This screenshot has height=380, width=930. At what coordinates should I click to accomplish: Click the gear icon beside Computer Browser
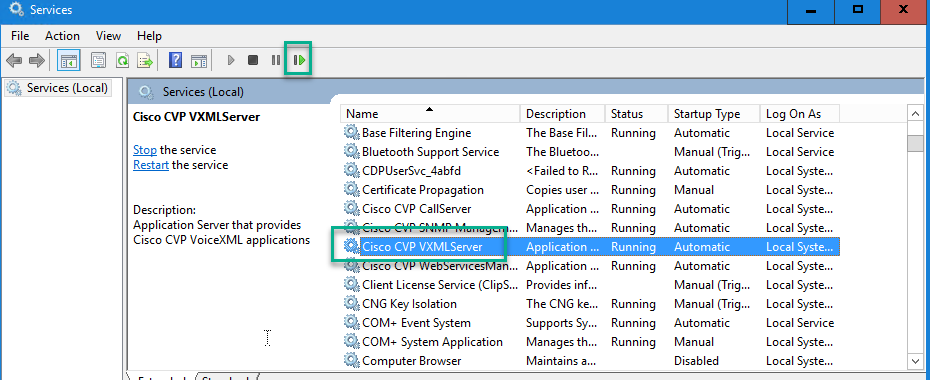click(352, 360)
